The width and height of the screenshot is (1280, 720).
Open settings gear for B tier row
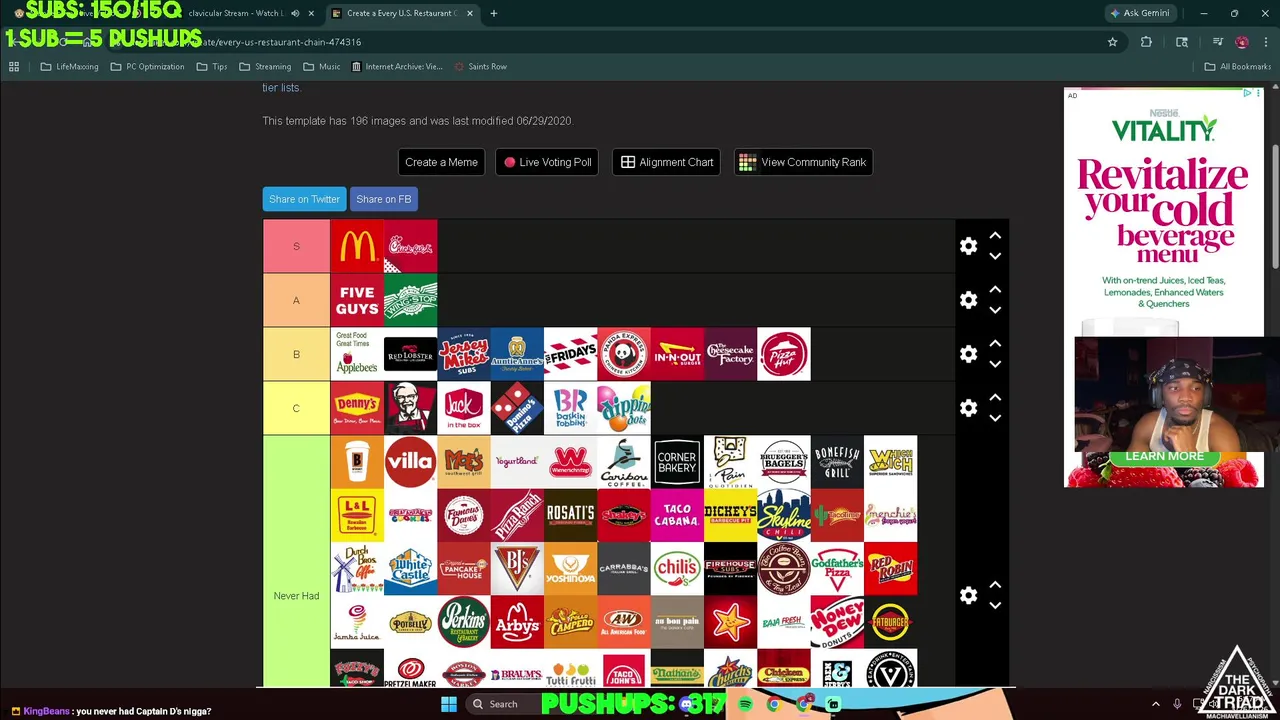point(968,354)
